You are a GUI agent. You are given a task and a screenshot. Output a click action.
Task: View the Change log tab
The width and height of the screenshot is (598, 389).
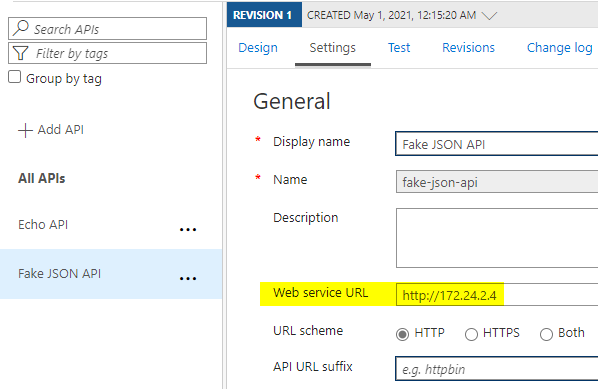point(559,48)
